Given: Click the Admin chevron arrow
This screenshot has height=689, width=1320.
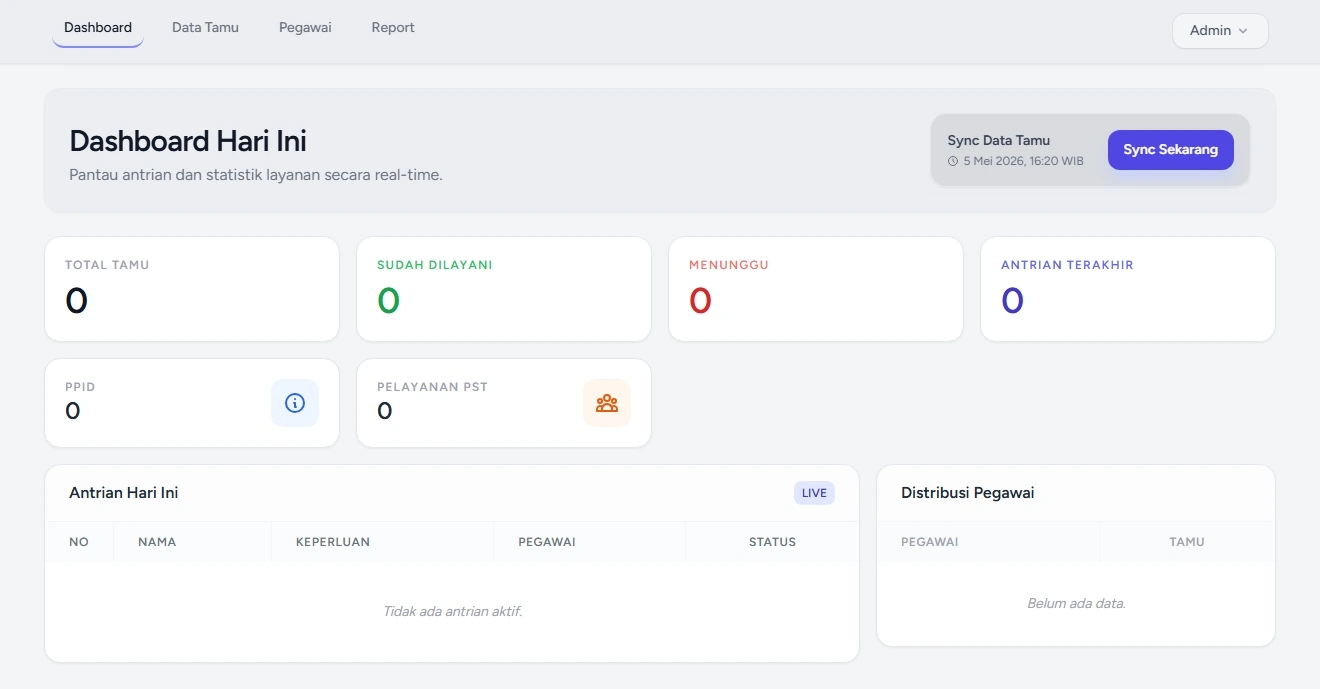Looking at the screenshot, I should tap(1243, 31).
